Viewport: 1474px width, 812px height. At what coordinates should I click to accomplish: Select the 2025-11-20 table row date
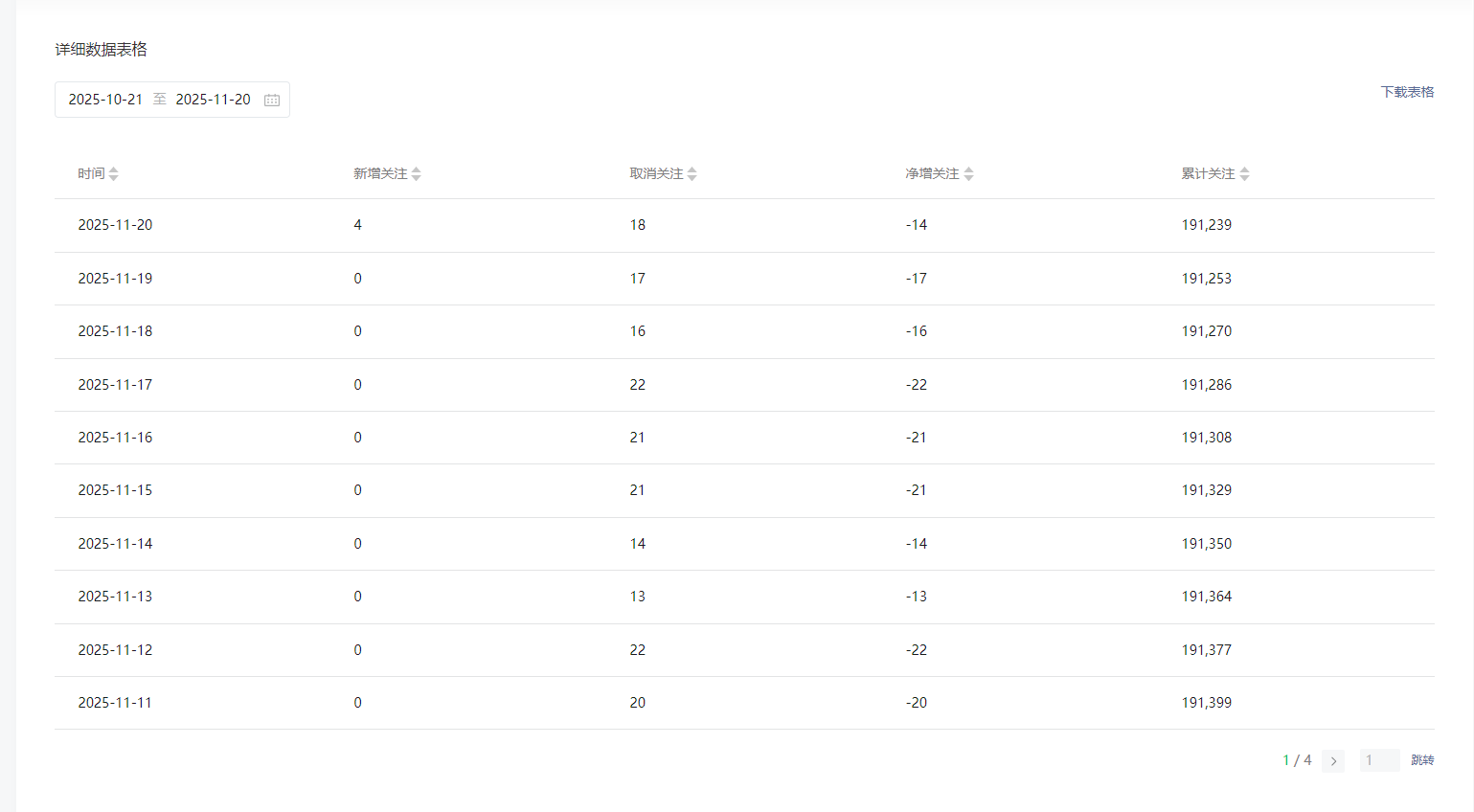(x=115, y=225)
